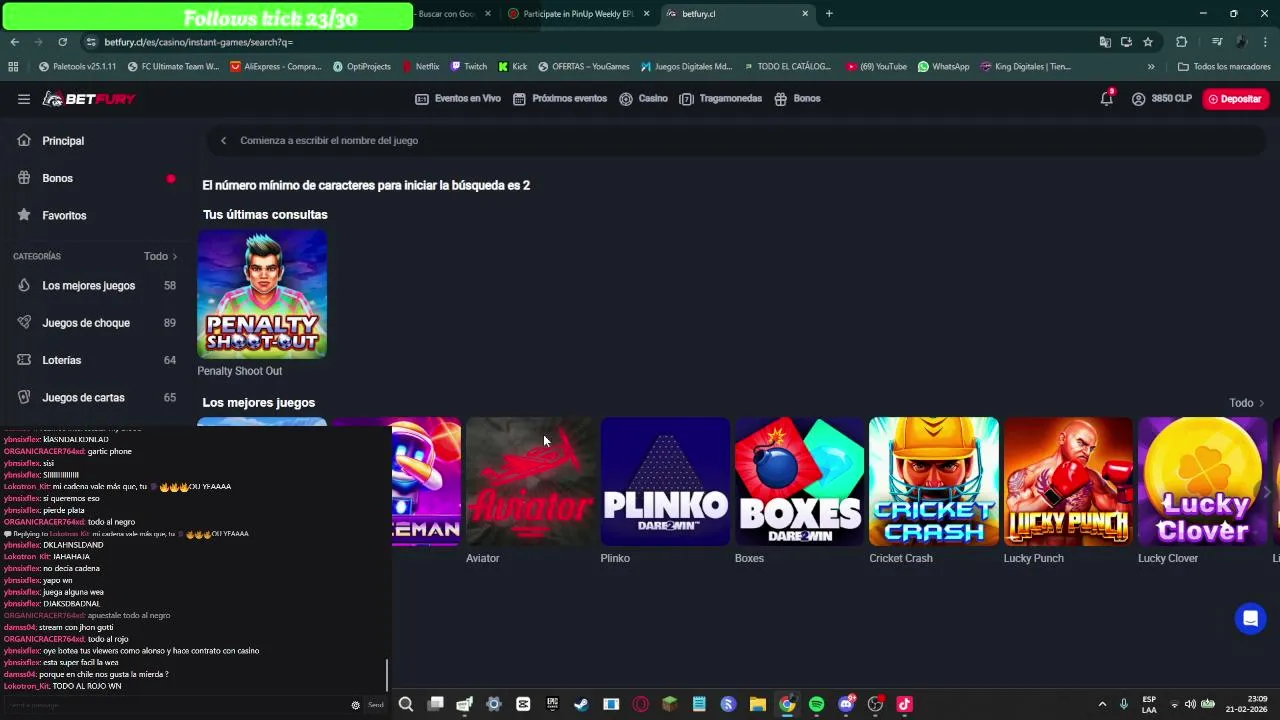The height and width of the screenshot is (720, 1280).
Task: Open the volume control in system tray
Action: pos(1190,704)
